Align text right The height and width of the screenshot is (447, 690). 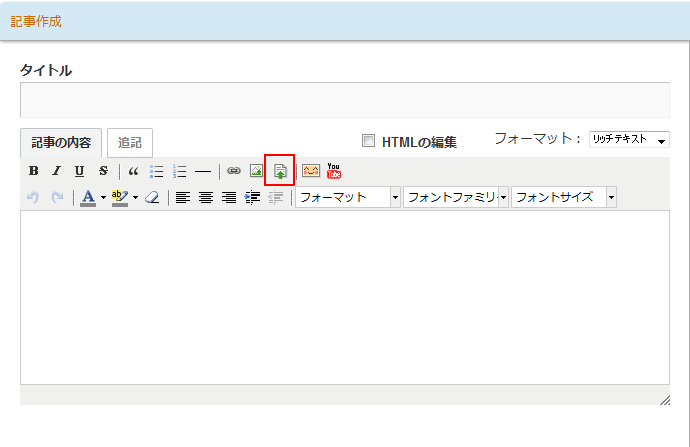click(x=229, y=198)
